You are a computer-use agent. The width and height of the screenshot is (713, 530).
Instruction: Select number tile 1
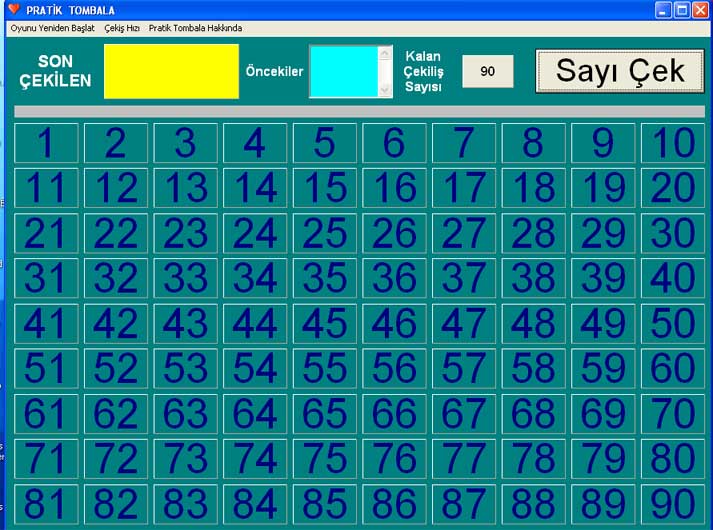point(46,143)
